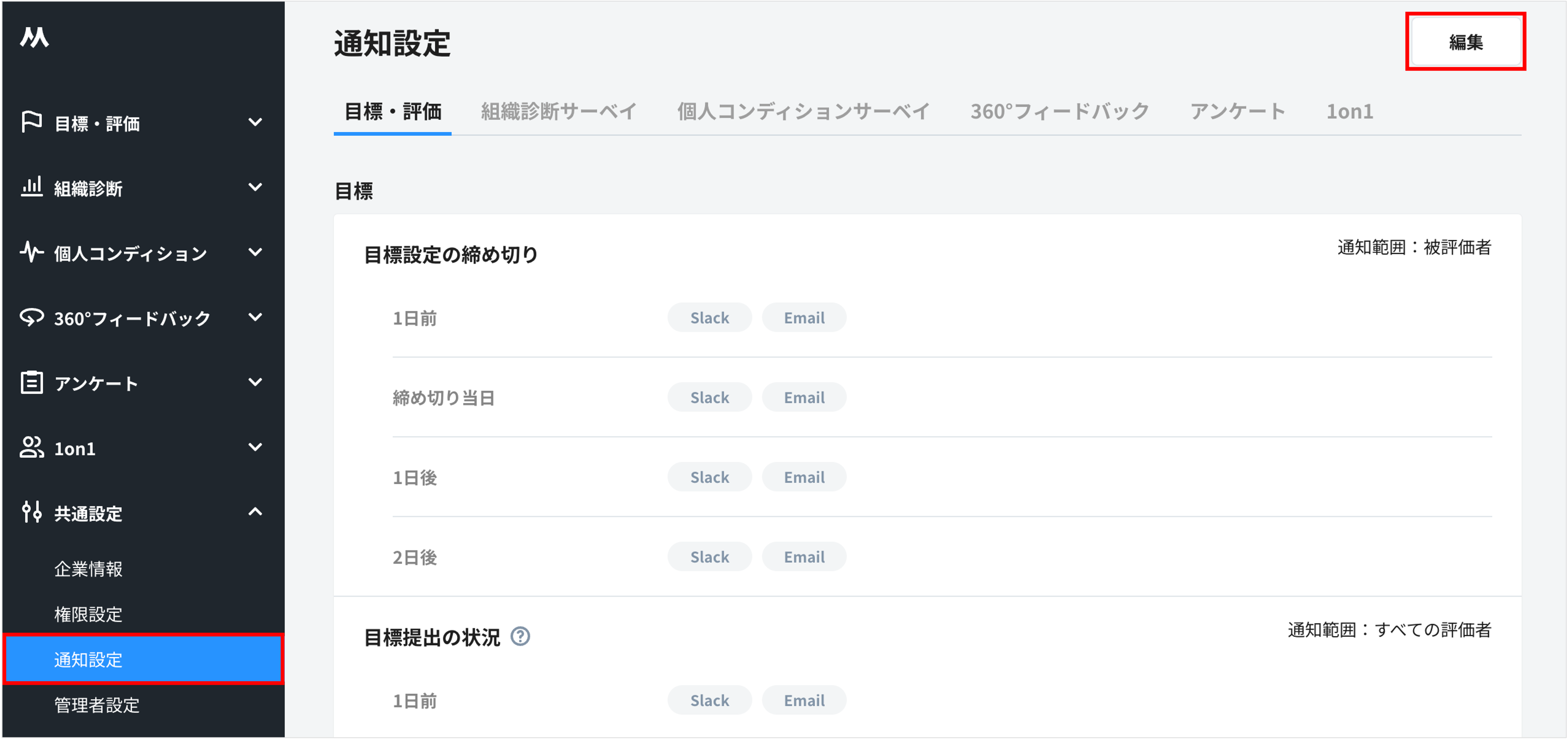Expand the 目標・評価 sidebar chevron
The height and width of the screenshot is (739, 1568).
point(256,123)
